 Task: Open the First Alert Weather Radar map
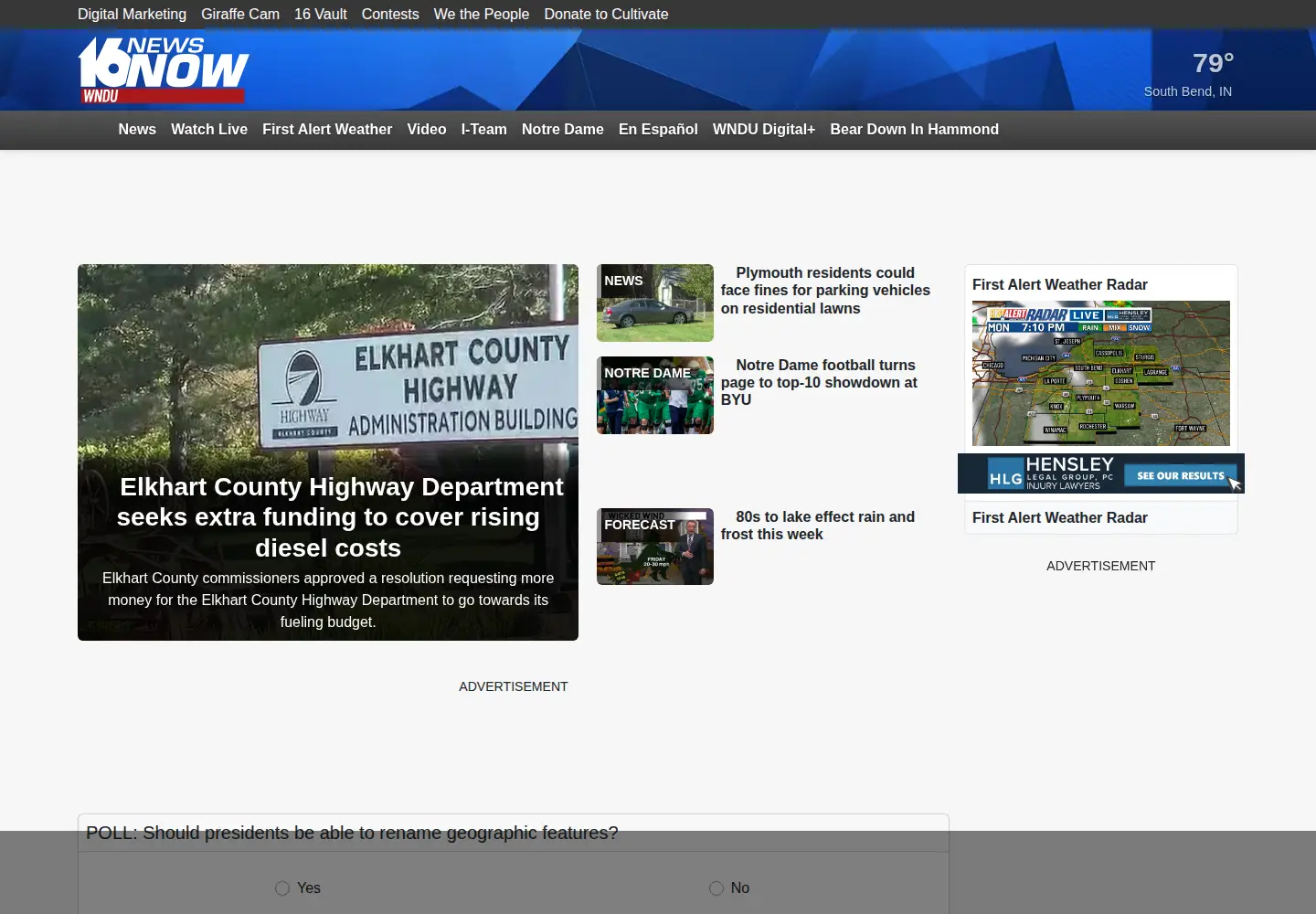[1101, 374]
